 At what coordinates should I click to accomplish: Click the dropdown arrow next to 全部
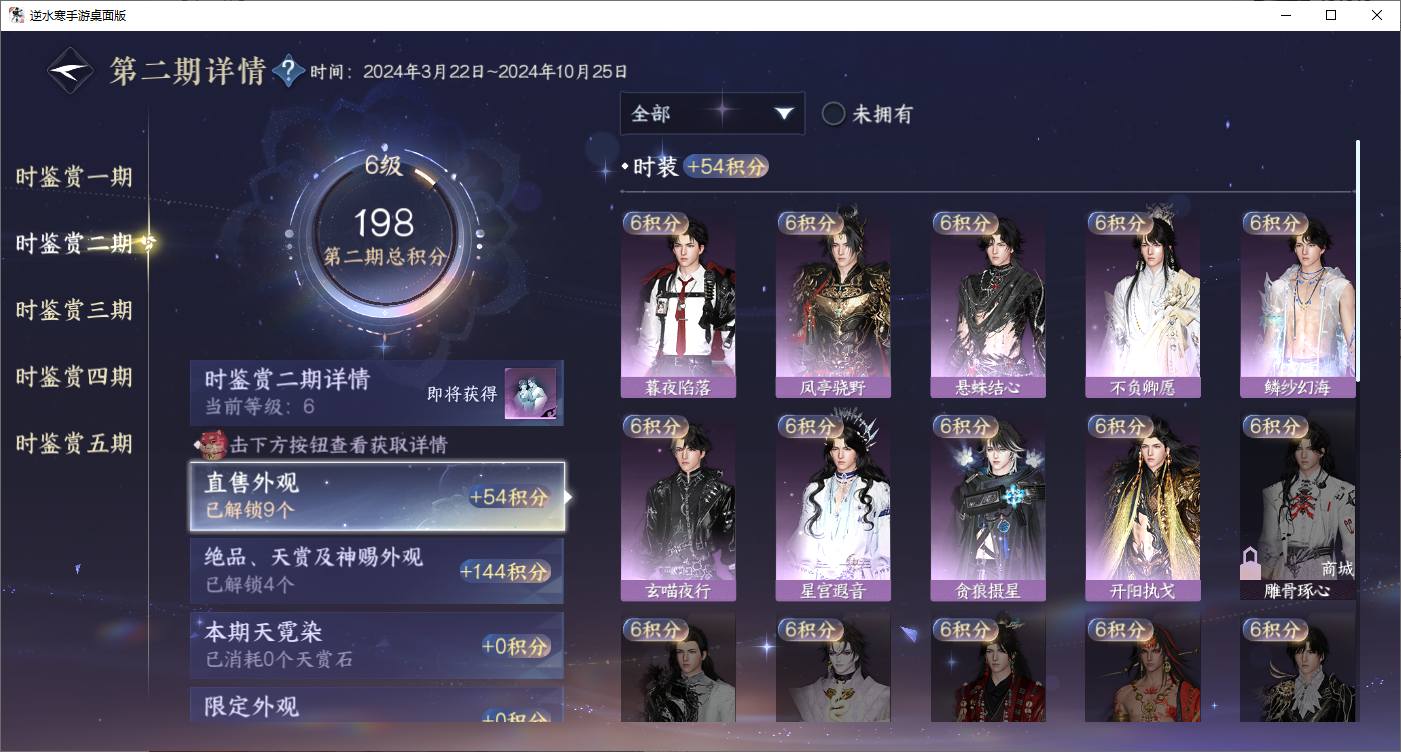pos(783,114)
